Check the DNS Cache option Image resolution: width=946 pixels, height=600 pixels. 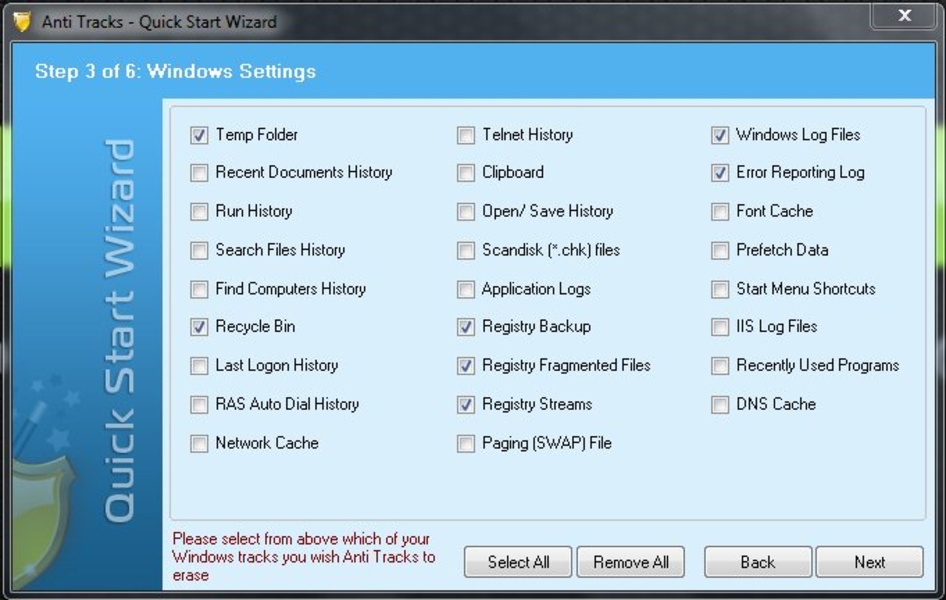point(720,405)
